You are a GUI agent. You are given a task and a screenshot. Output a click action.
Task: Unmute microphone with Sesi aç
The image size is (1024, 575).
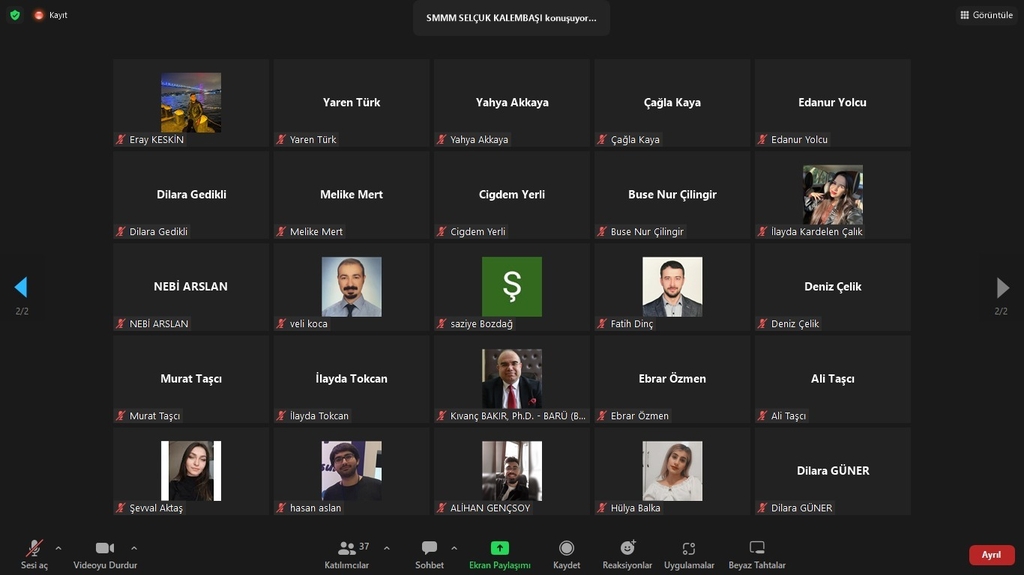[34, 554]
